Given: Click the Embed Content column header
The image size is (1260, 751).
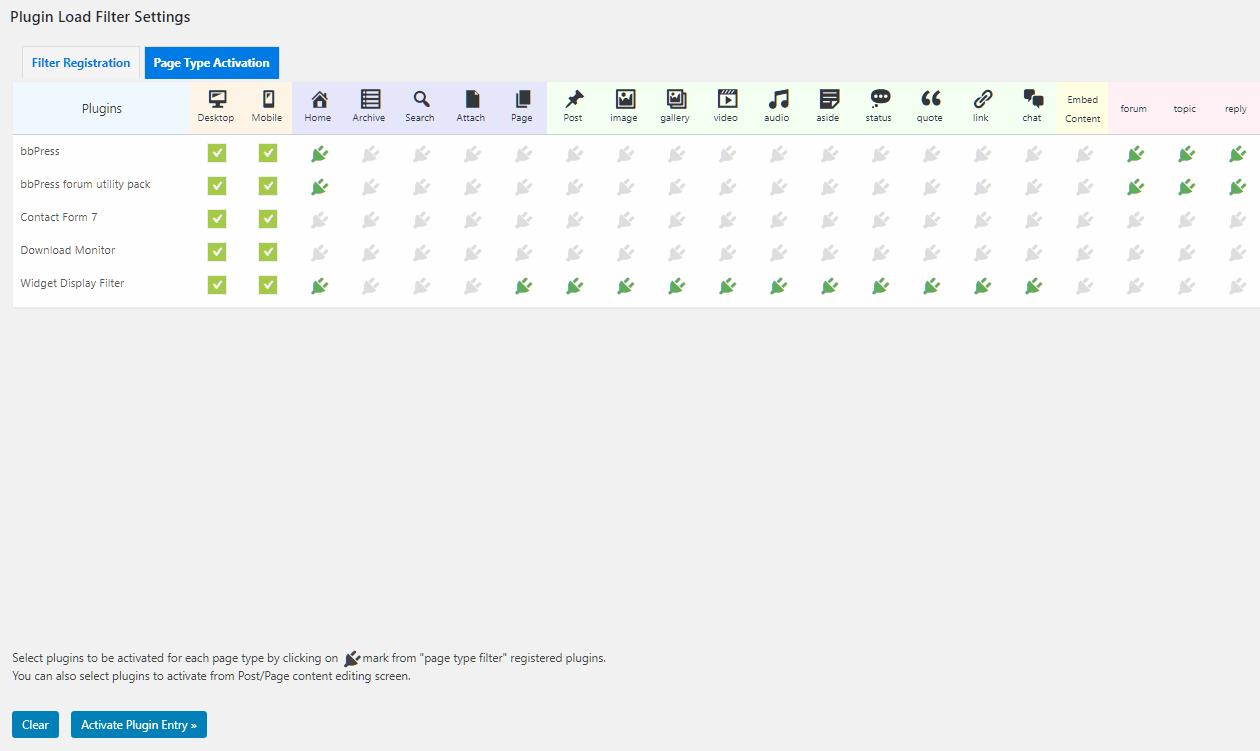Looking at the screenshot, I should [x=1082, y=107].
